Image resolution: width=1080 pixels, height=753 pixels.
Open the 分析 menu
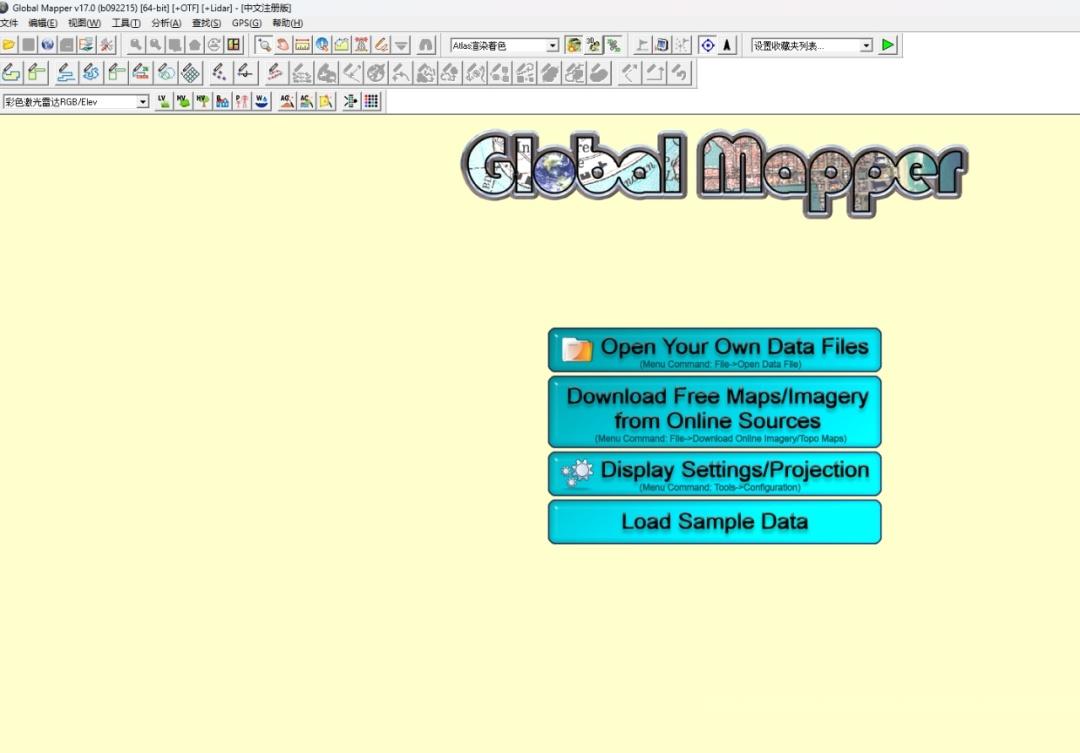tap(165, 22)
